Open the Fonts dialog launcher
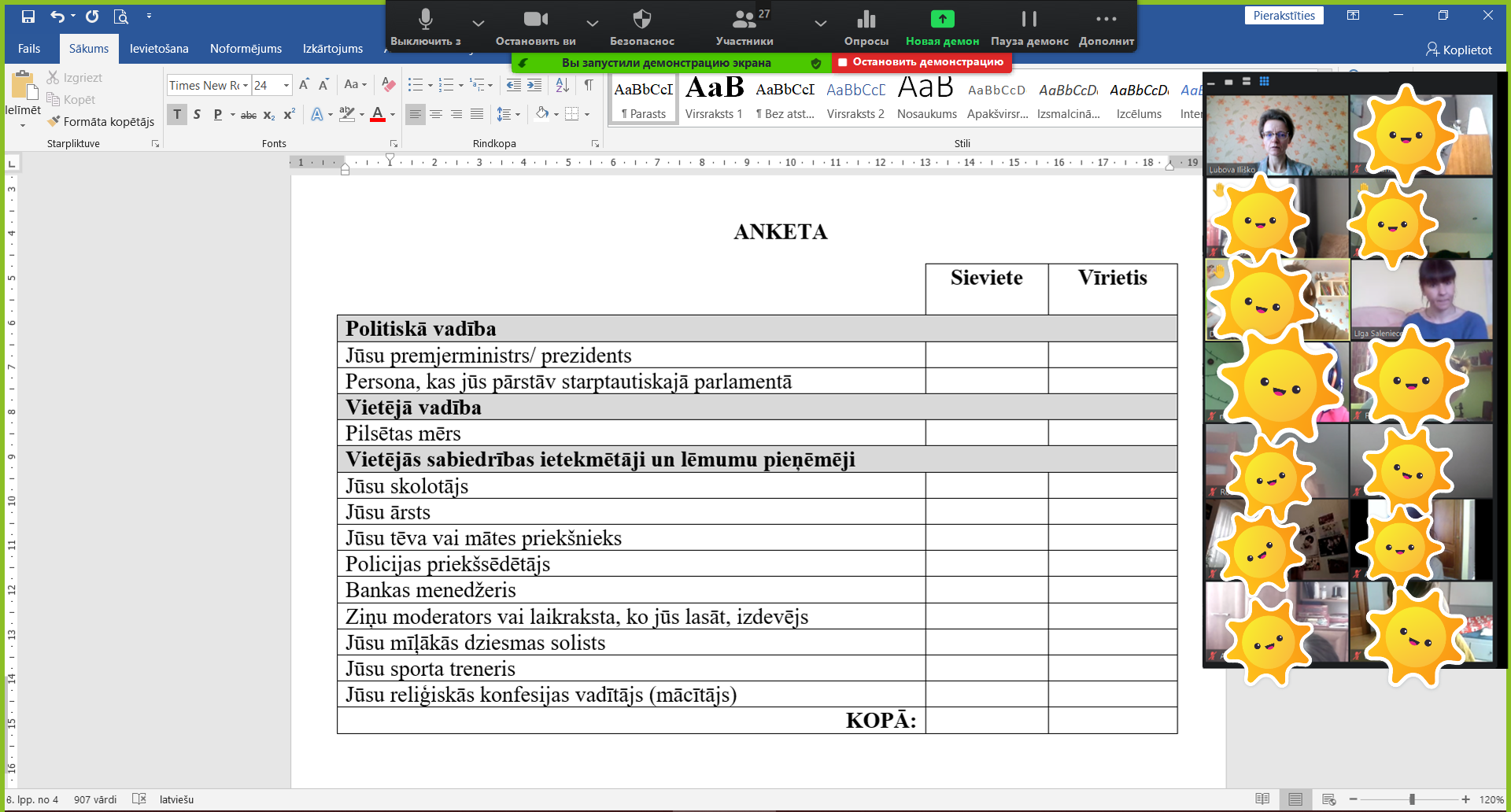The height and width of the screenshot is (812, 1511). coord(393,143)
